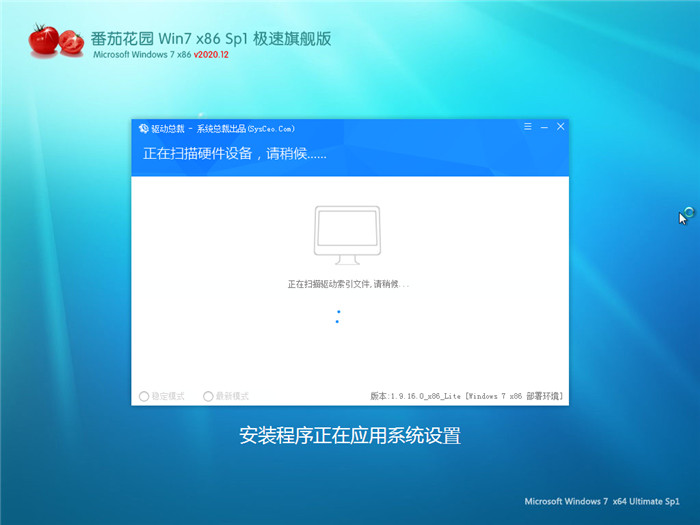Click the window title 驱动总裁 - 系统总裁出品
The width and height of the screenshot is (700, 525).
tap(223, 129)
